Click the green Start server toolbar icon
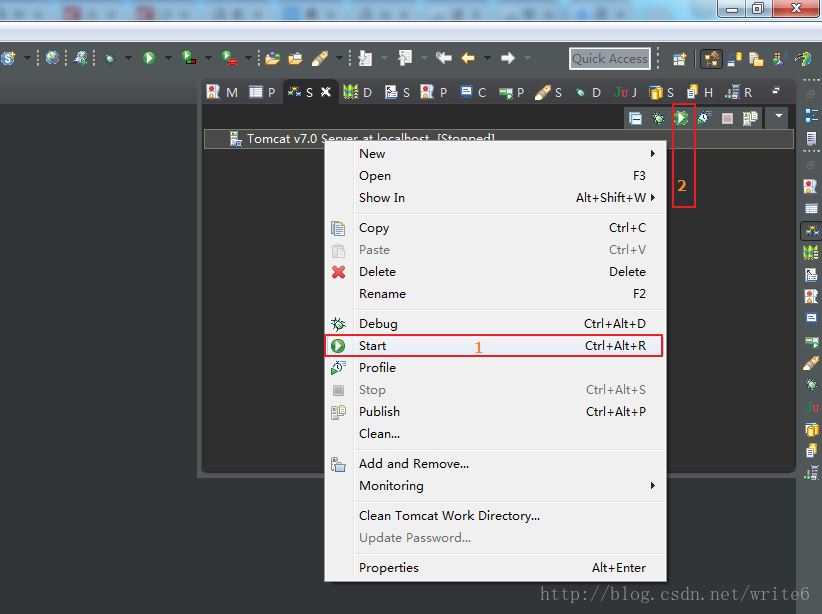822x614 pixels. coord(682,118)
